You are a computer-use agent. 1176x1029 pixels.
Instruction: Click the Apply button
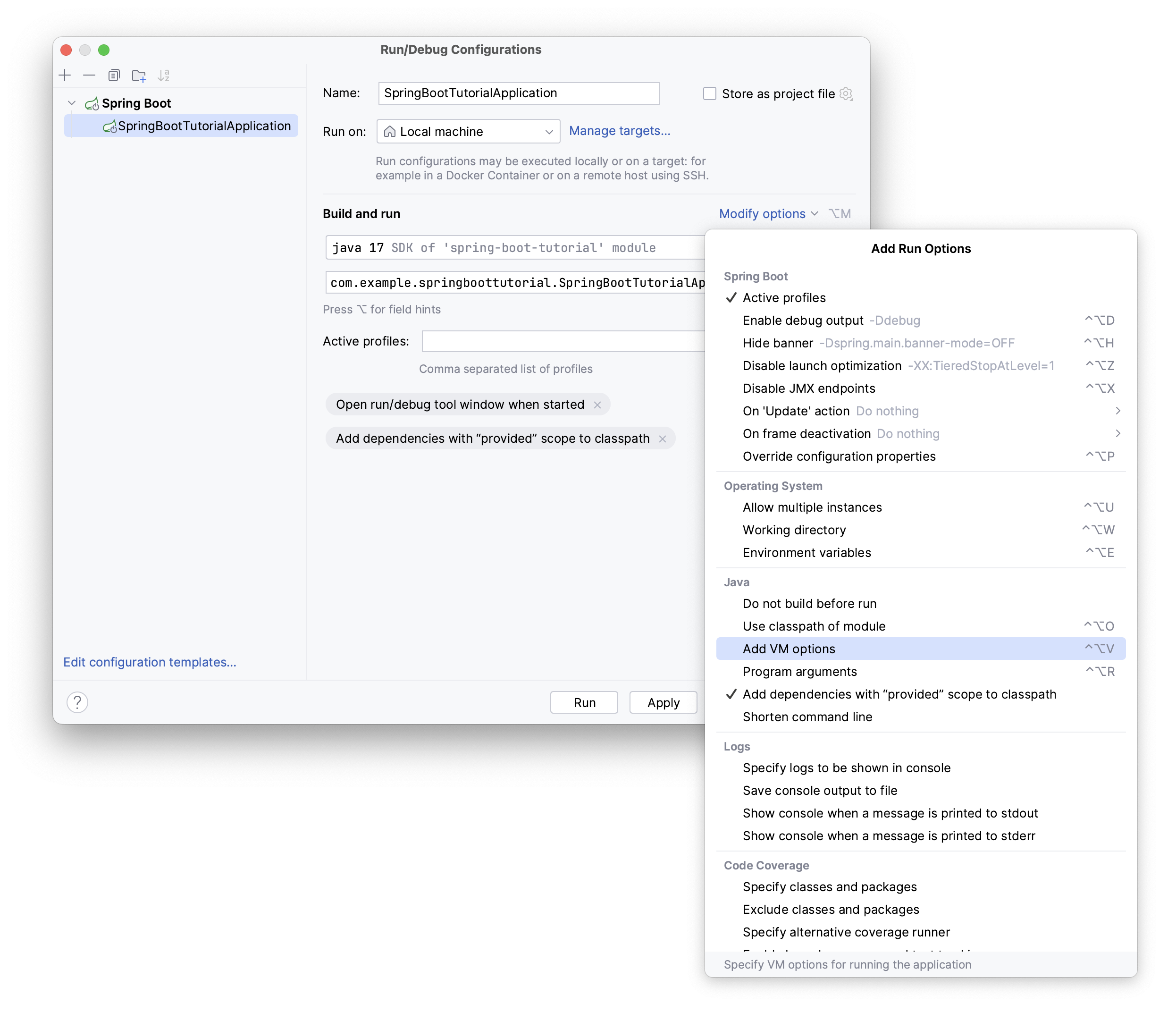[x=664, y=702]
